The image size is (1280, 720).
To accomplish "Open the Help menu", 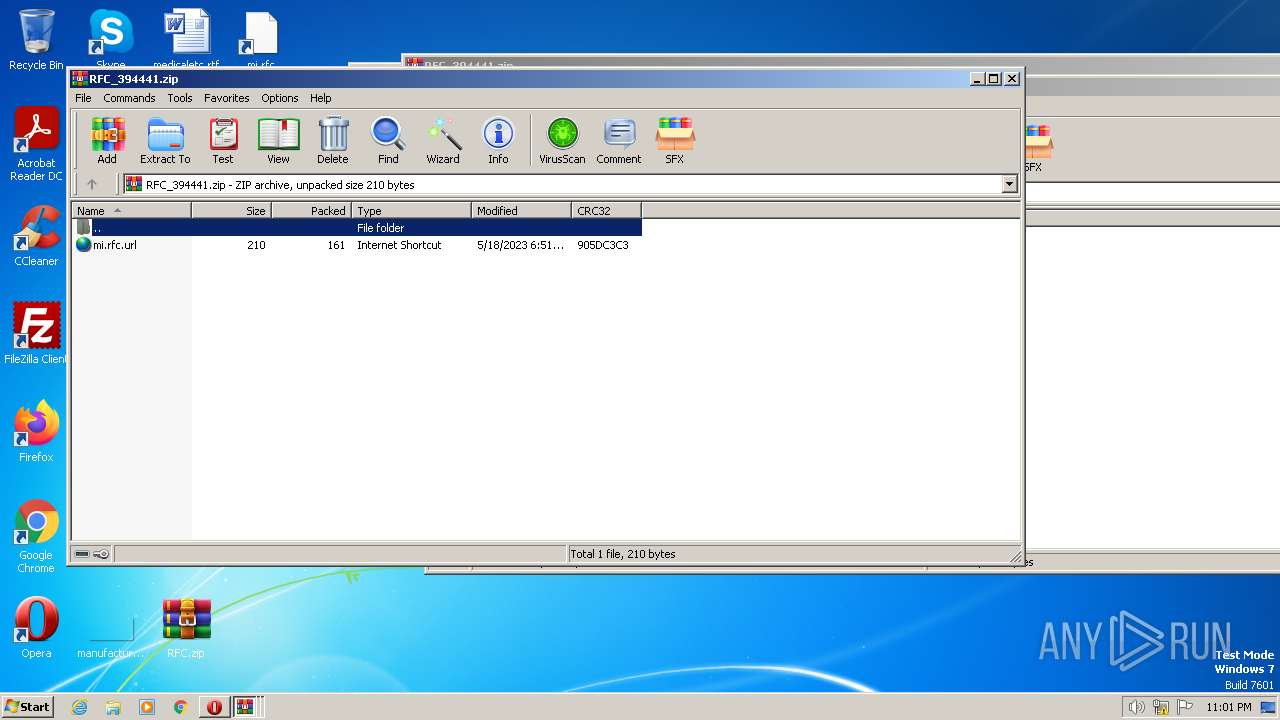I will 320,98.
